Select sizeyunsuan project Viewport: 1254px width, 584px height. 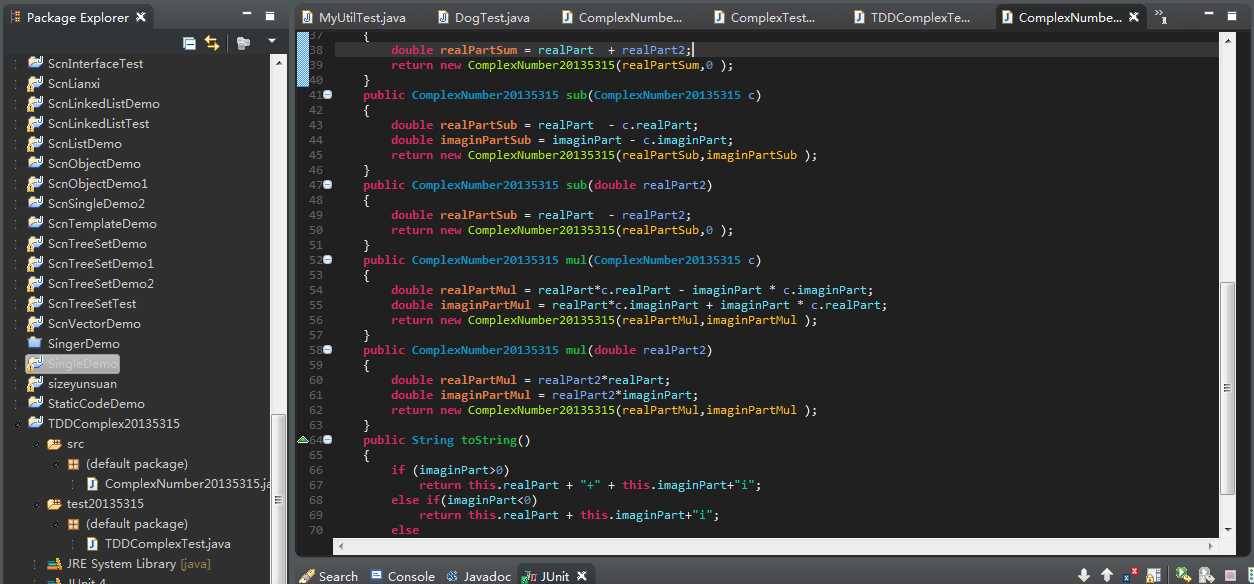point(82,383)
